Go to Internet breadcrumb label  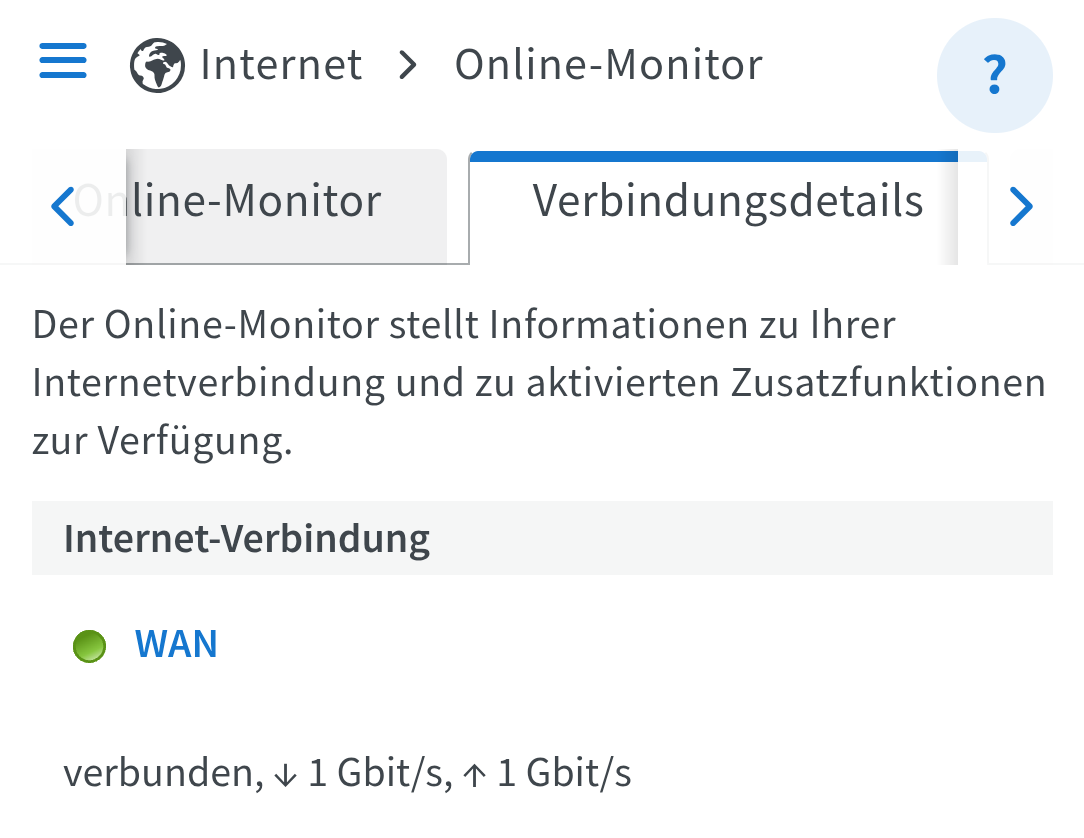click(x=281, y=65)
